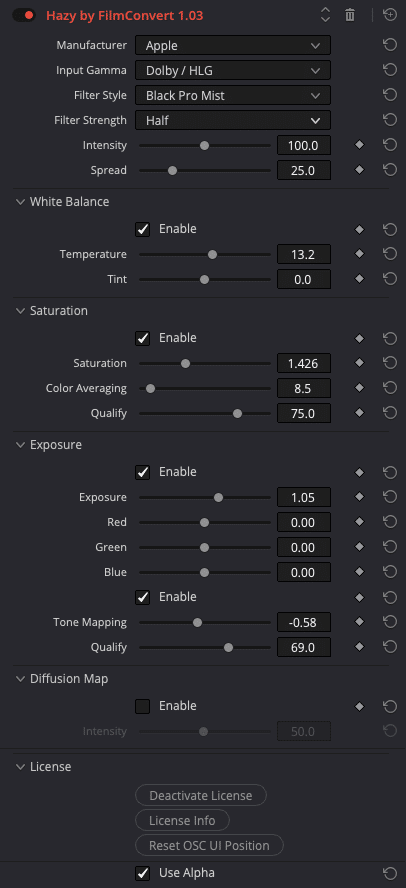Collapse the Saturation section

pos(20,311)
